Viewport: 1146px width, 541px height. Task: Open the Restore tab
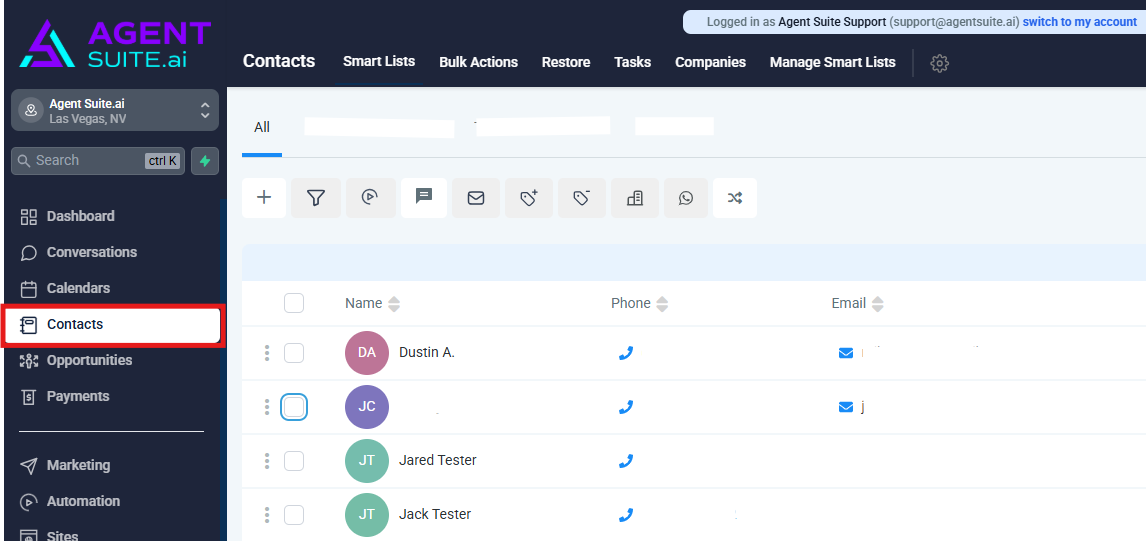(x=566, y=62)
